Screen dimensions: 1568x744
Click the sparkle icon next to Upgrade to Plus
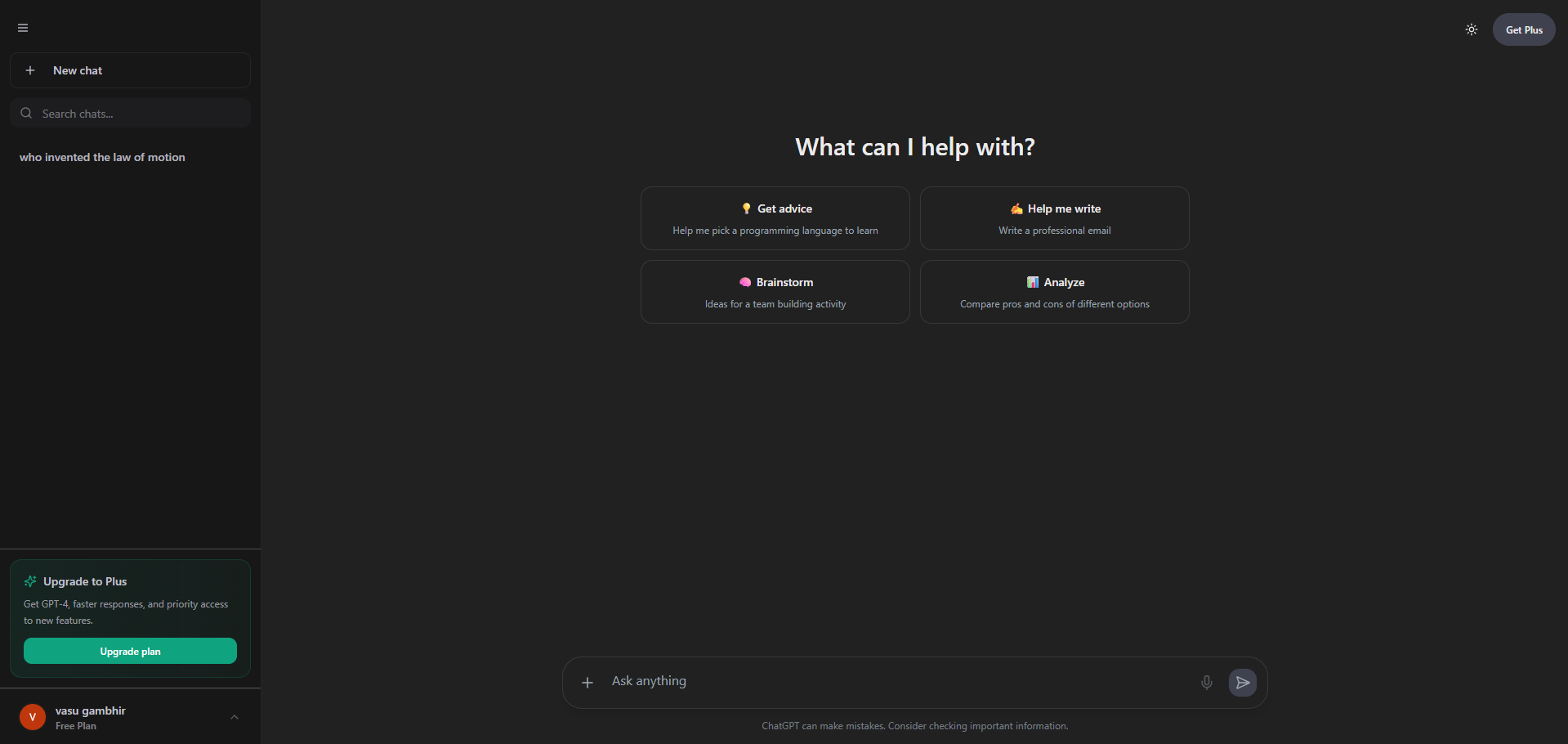[30, 581]
